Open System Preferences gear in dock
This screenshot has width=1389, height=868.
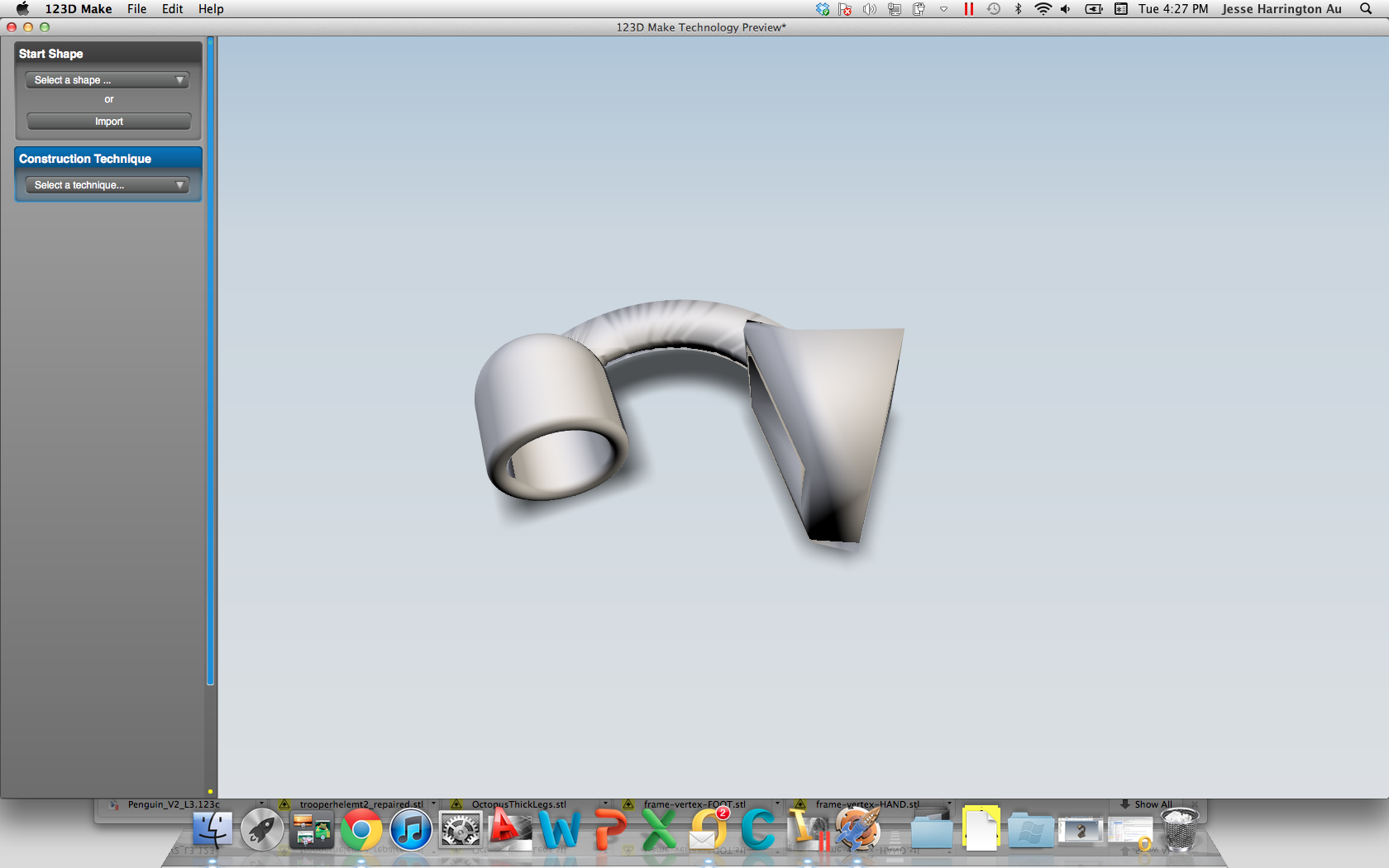[461, 830]
